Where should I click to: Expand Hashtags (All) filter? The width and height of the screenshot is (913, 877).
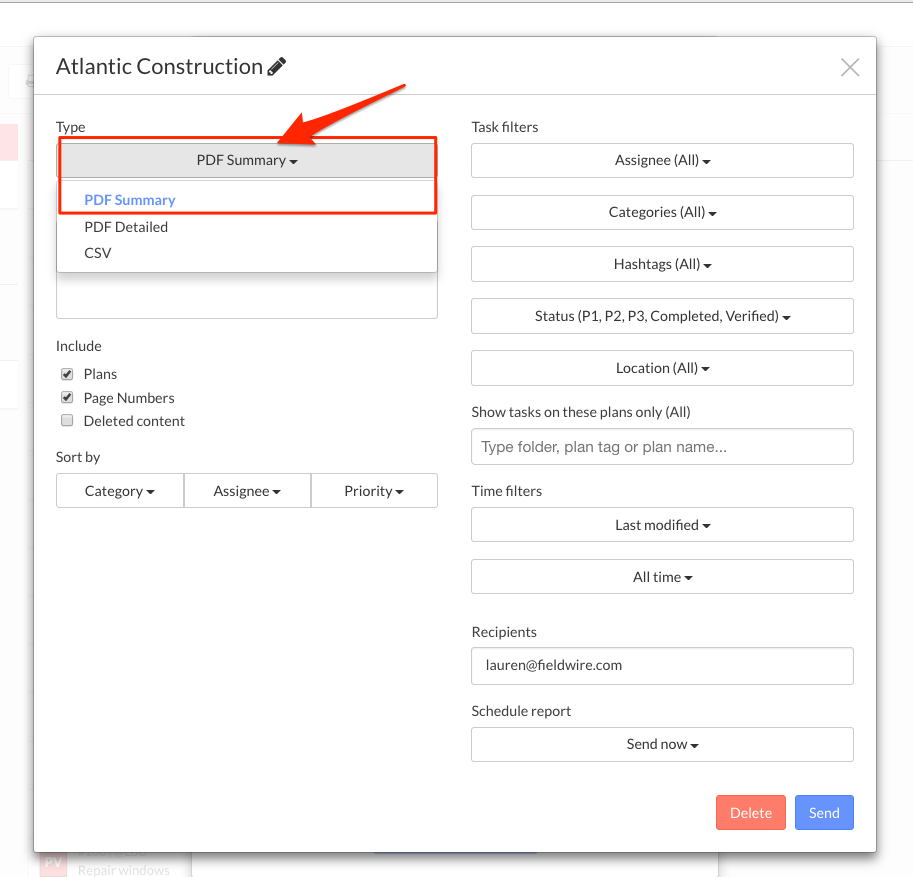(662, 264)
